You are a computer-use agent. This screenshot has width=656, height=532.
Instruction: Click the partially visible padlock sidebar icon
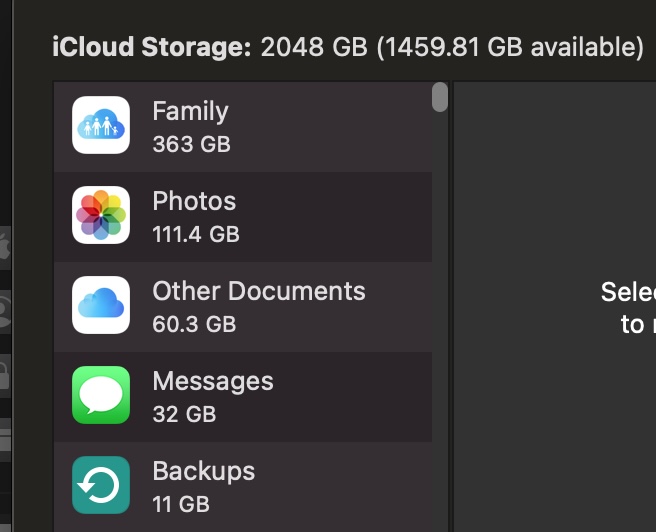[x=5, y=375]
